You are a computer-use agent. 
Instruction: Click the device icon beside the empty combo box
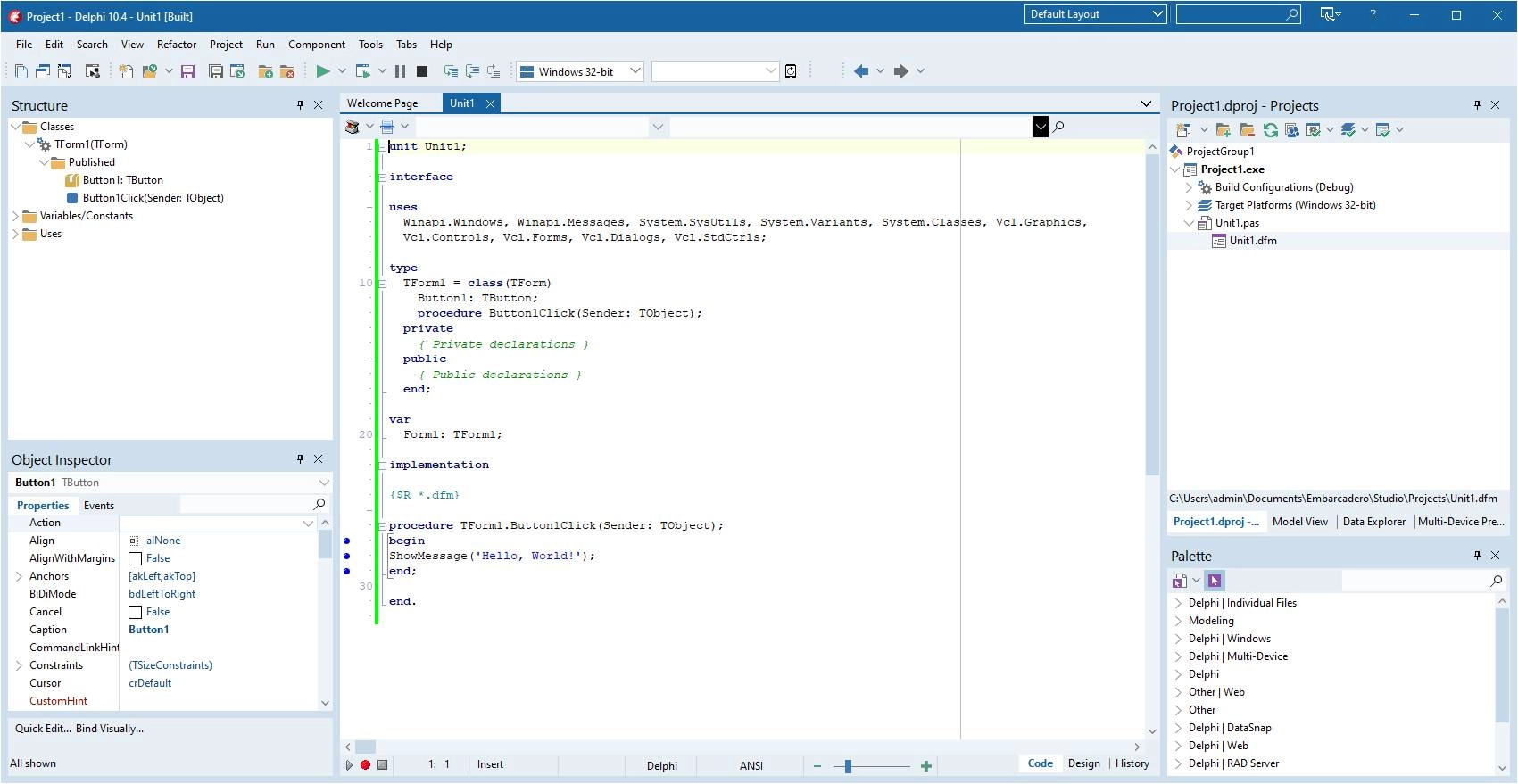pyautogui.click(x=791, y=71)
